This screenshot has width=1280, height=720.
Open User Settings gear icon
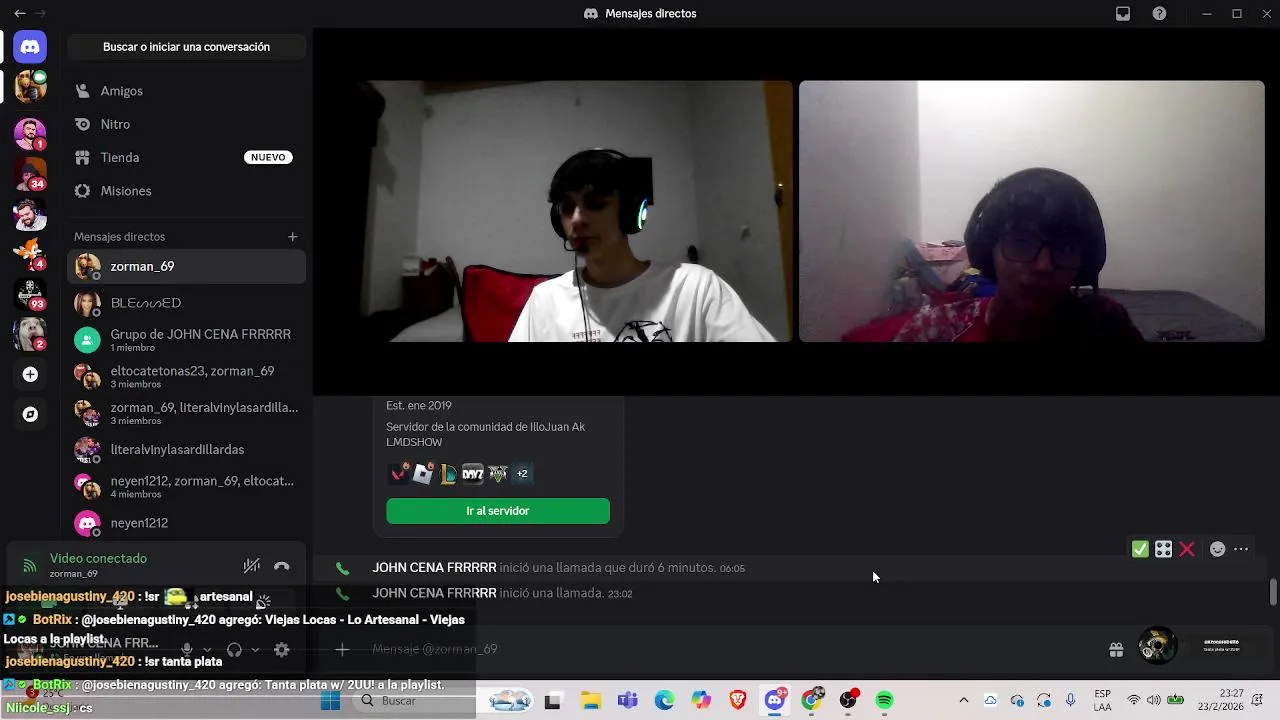pyautogui.click(x=282, y=649)
